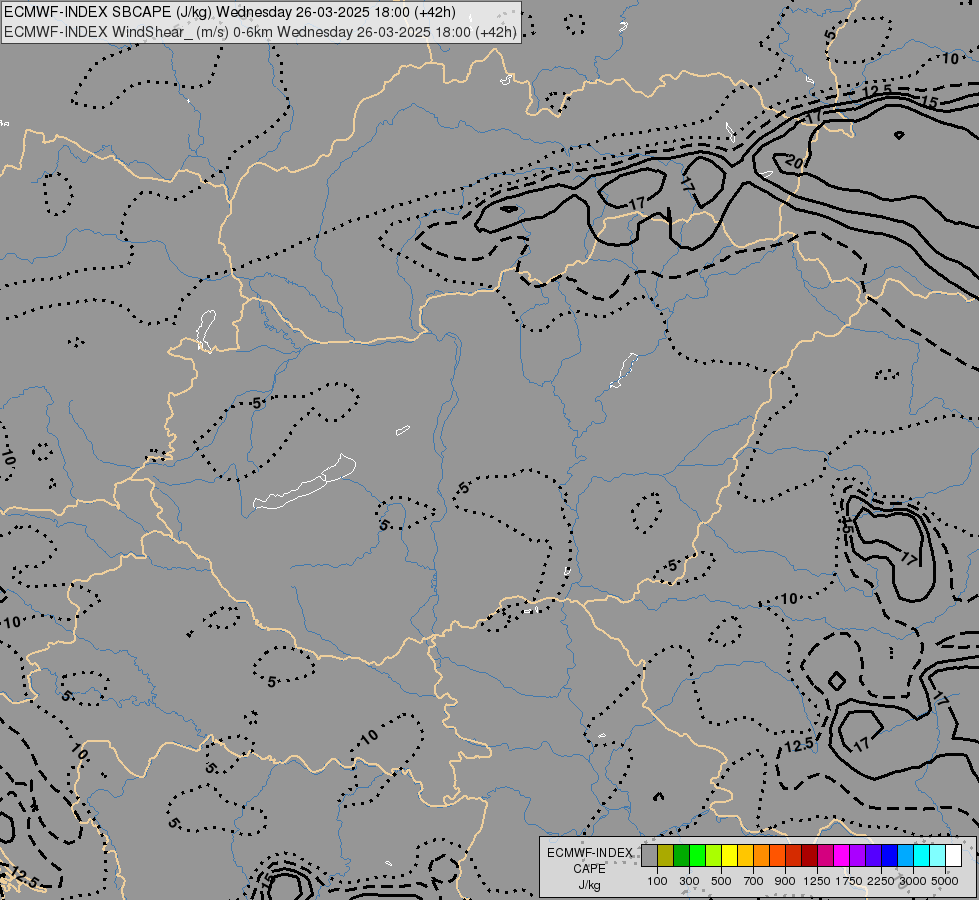Choose the crimson-pink swatch right of 1250
Screen dimensions: 979x900
tap(825, 856)
